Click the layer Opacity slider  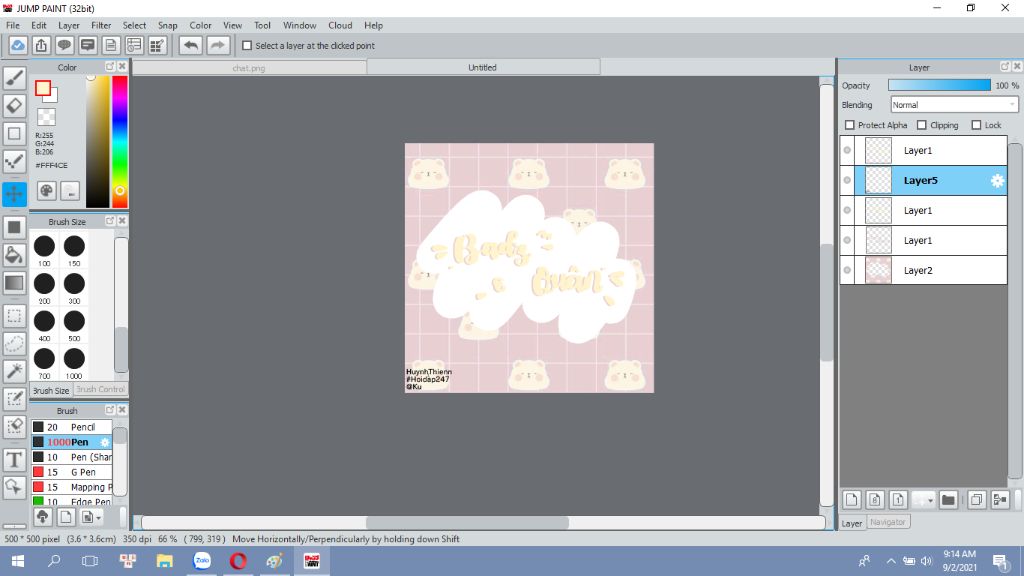point(939,86)
